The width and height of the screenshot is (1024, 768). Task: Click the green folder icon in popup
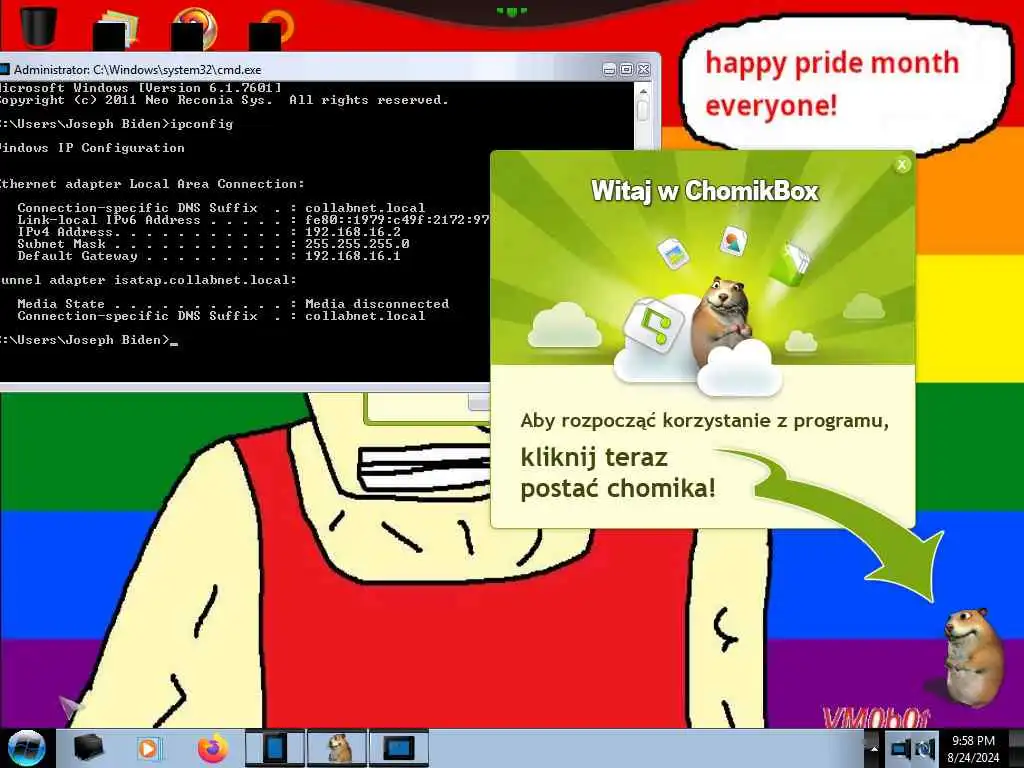coord(790,263)
